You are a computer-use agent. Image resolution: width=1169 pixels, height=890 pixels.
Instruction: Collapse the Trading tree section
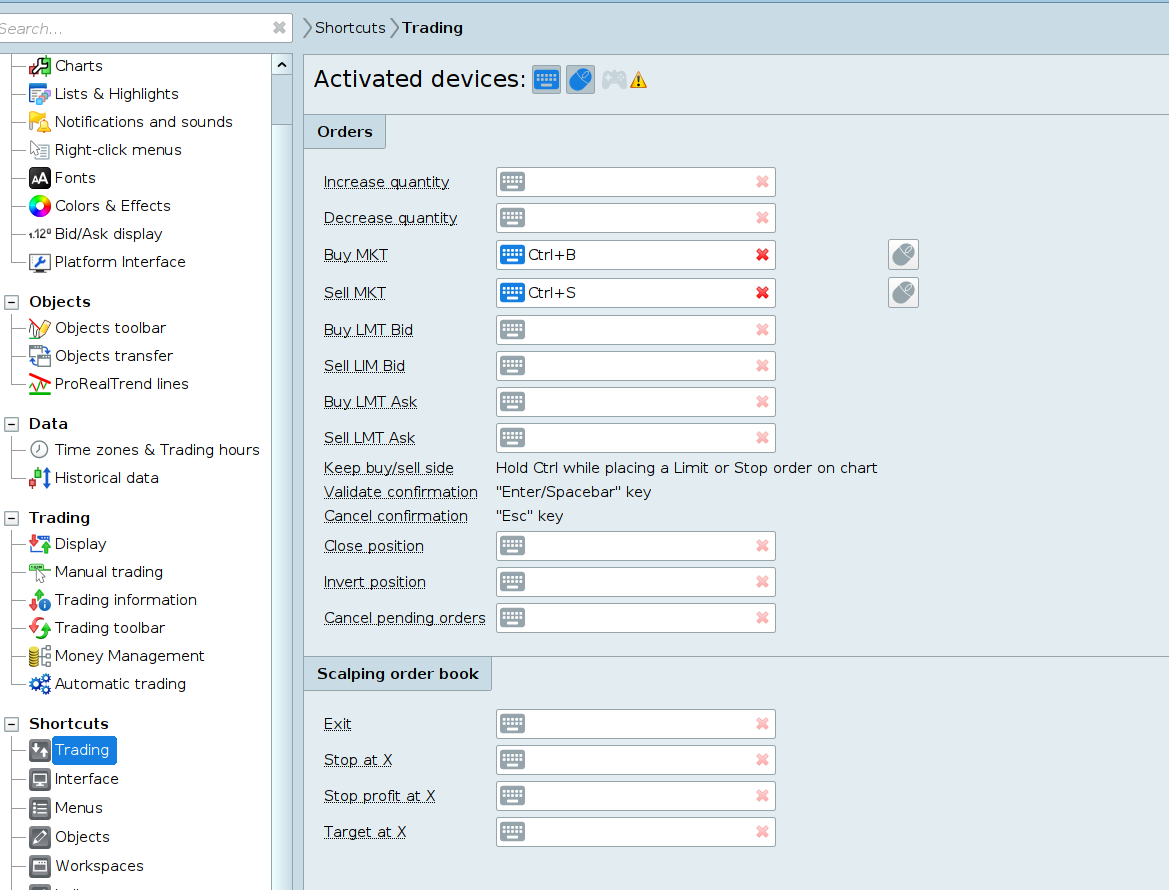12,518
